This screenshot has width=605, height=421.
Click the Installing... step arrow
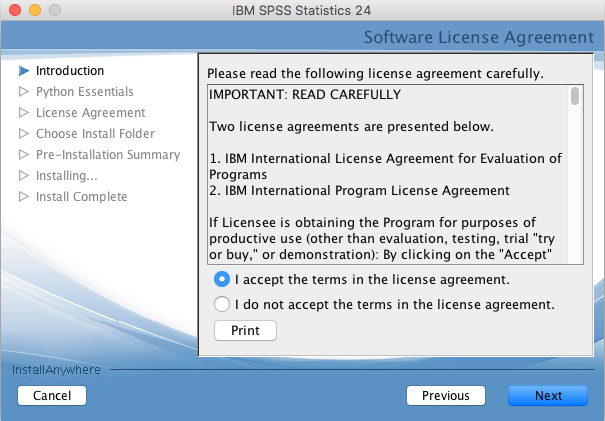click(24, 176)
